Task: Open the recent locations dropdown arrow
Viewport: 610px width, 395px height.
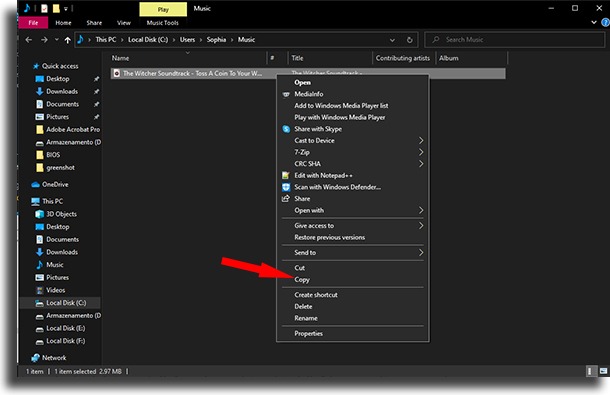Action: pos(57,40)
